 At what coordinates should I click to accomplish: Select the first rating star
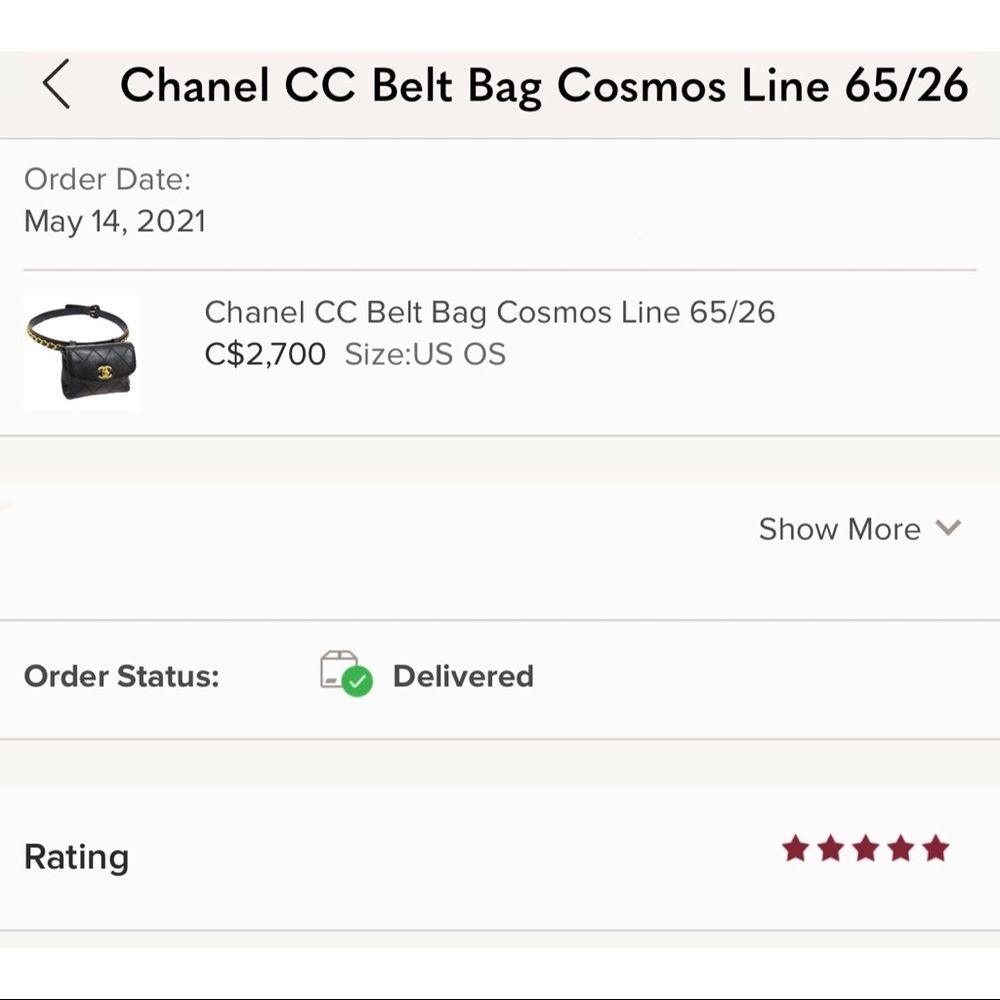click(795, 849)
